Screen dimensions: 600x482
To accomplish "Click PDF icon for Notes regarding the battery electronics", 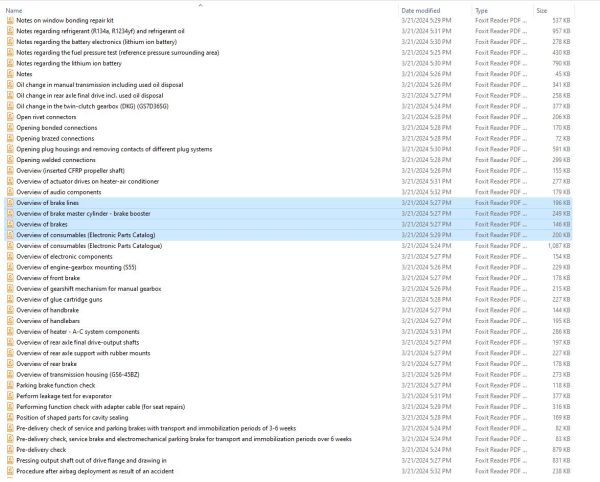I will tap(10, 42).
